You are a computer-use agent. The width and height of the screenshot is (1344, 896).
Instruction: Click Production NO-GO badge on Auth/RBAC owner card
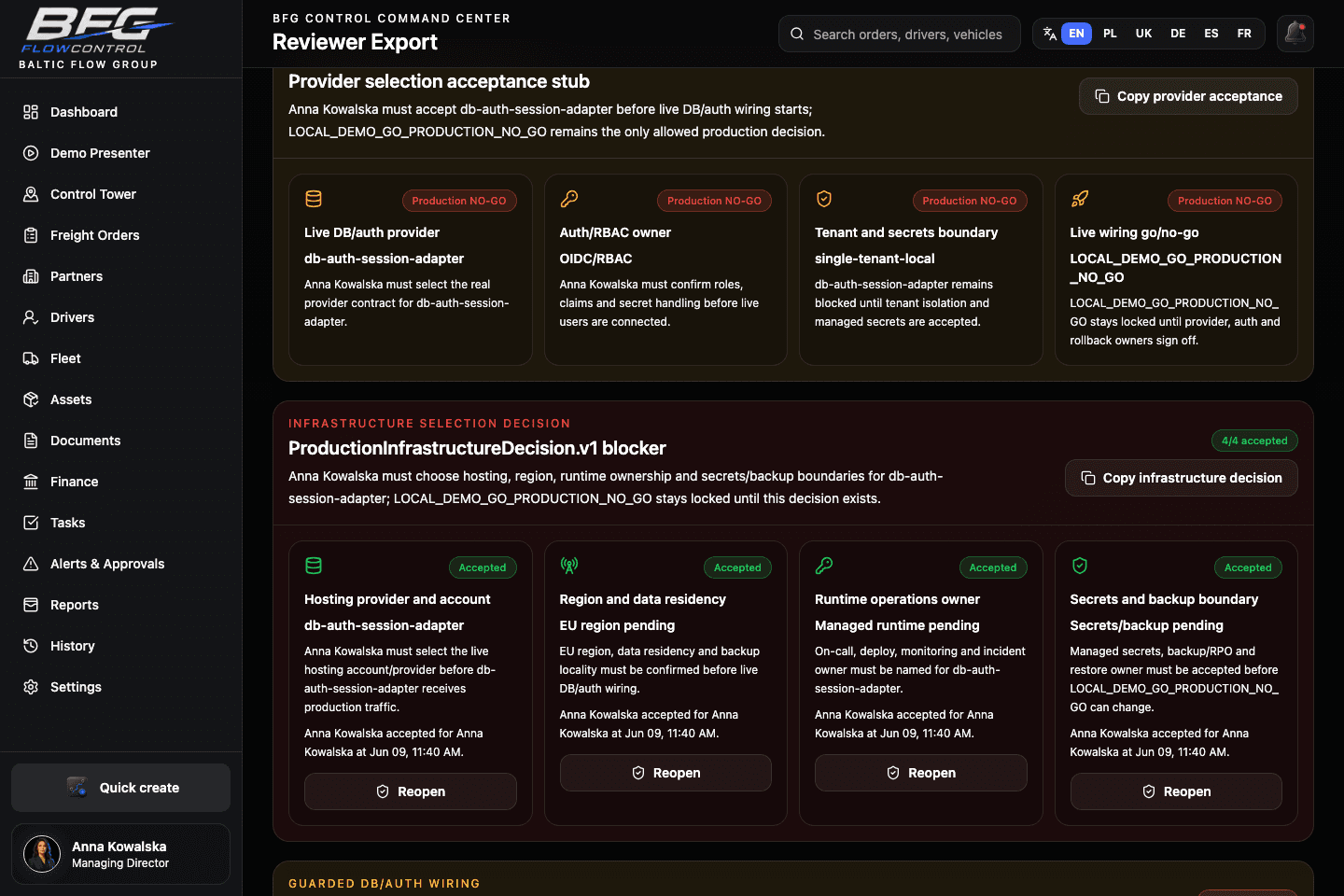(x=714, y=201)
